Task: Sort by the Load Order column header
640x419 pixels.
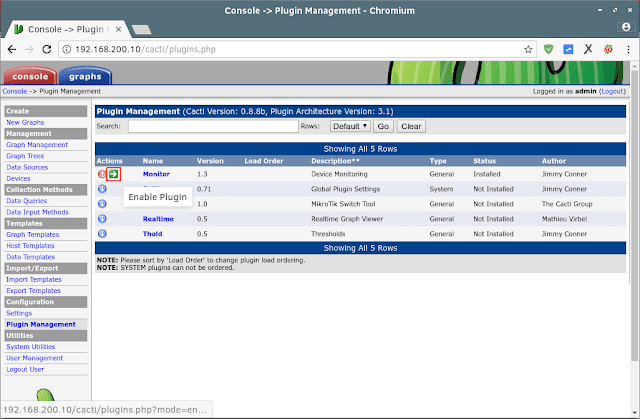Action: (264, 161)
